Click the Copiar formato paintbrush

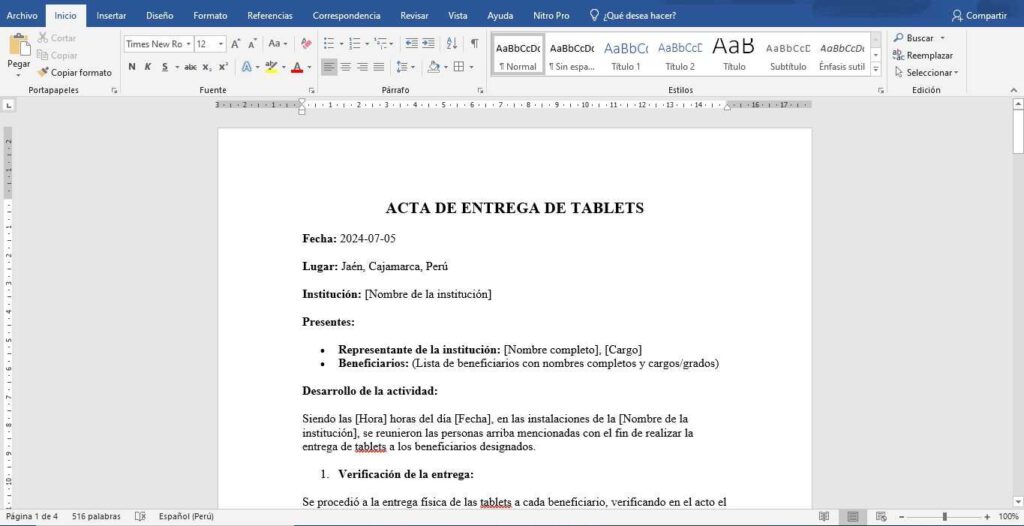pos(74,73)
